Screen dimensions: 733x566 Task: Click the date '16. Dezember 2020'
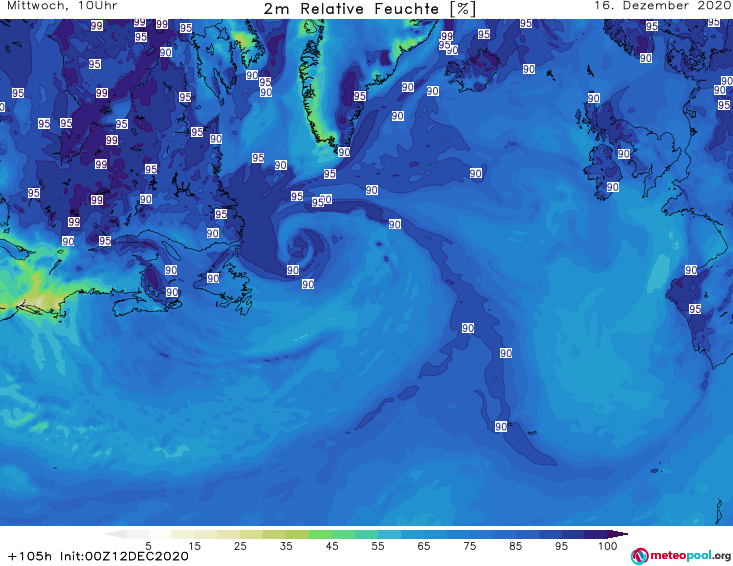tap(662, 6)
